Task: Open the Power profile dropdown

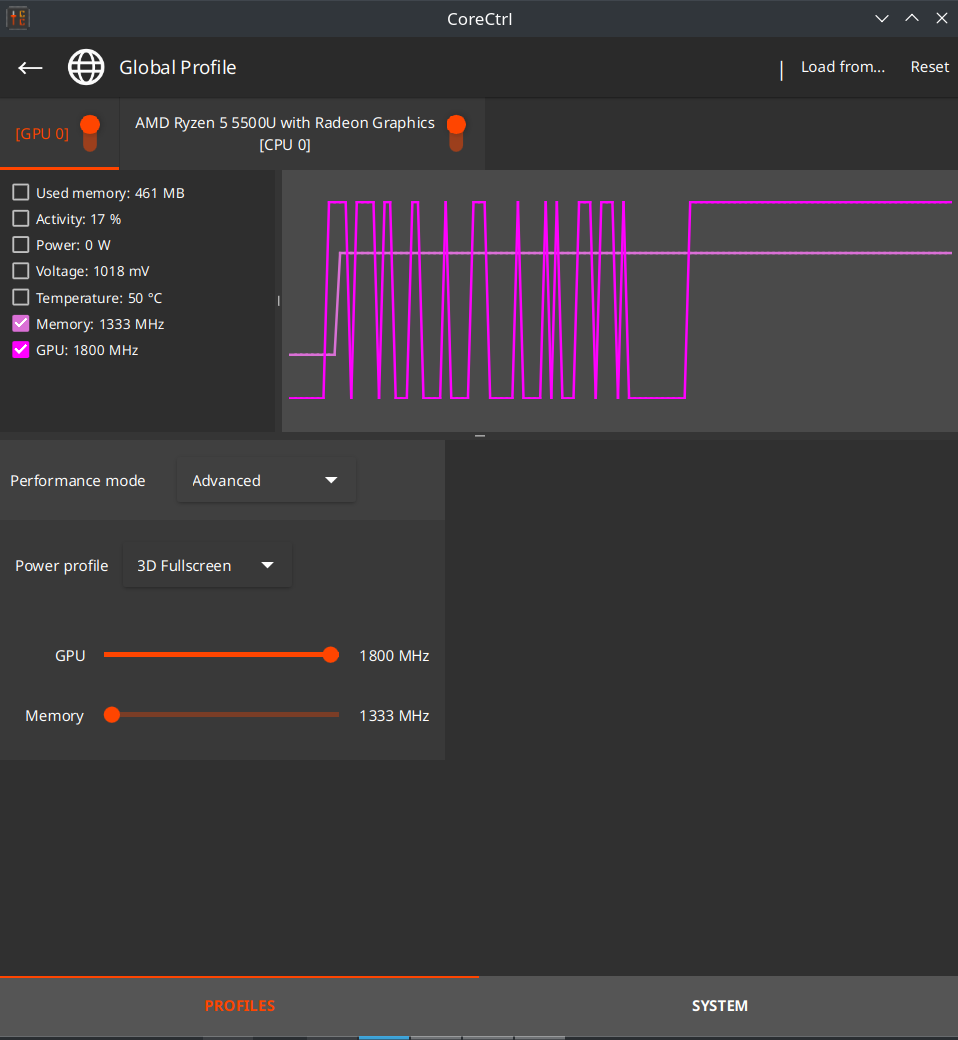Action: [206, 565]
